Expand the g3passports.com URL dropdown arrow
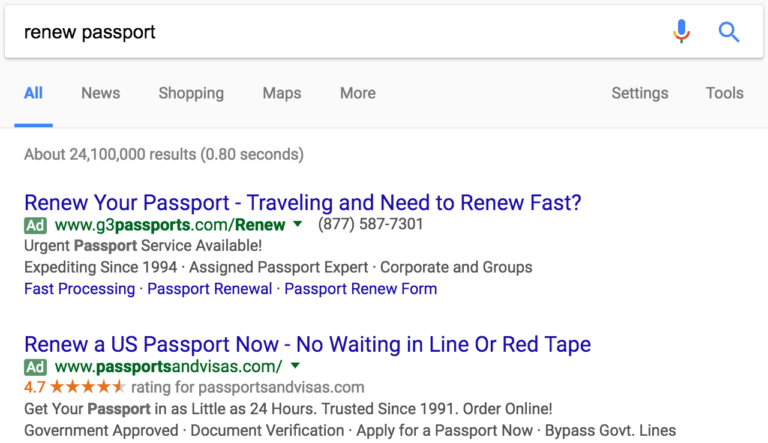Image resolution: width=768 pixels, height=443 pixels. 298,225
